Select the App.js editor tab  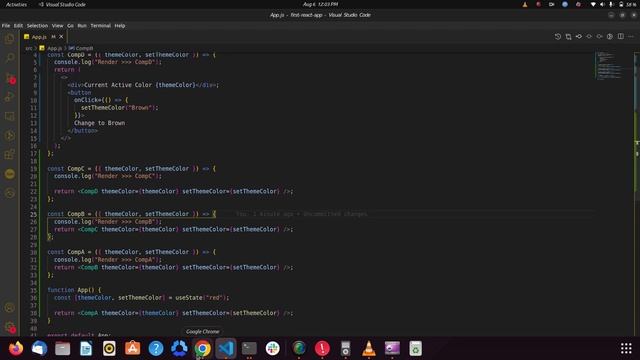point(44,37)
